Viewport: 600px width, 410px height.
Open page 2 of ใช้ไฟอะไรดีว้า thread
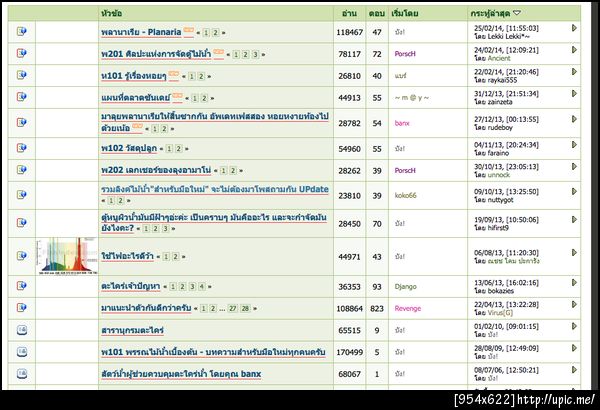(x=175, y=256)
